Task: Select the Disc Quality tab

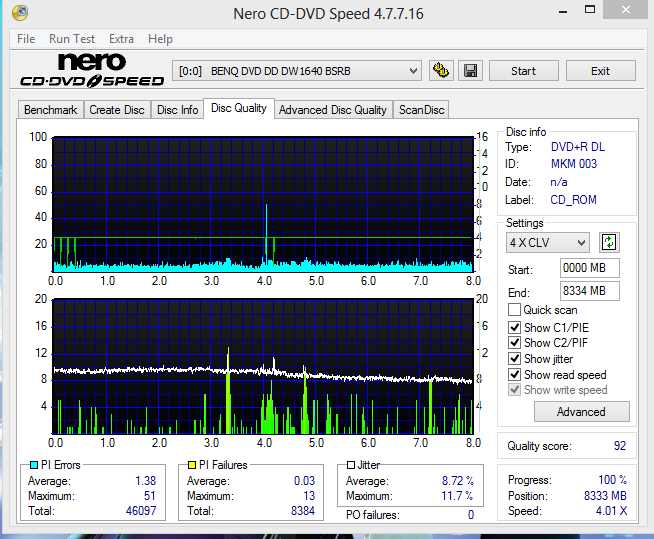Action: point(239,108)
